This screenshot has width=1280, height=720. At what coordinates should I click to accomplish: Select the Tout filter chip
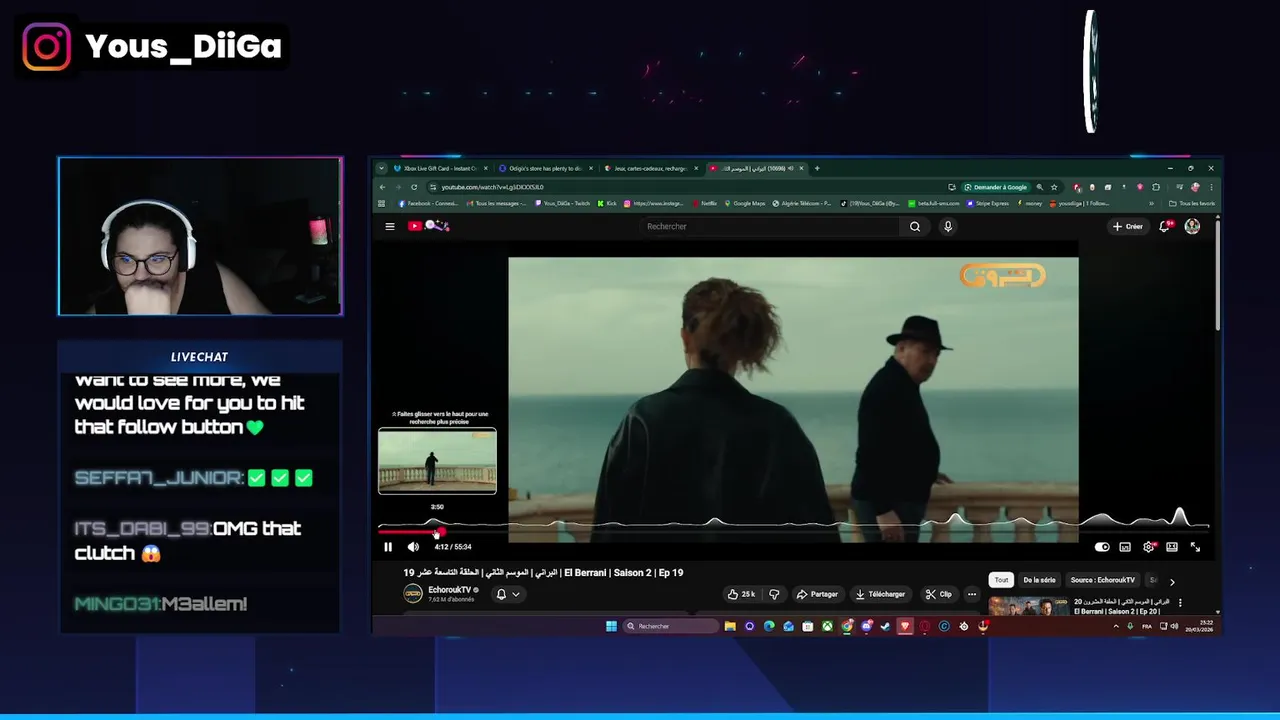(x=1001, y=580)
